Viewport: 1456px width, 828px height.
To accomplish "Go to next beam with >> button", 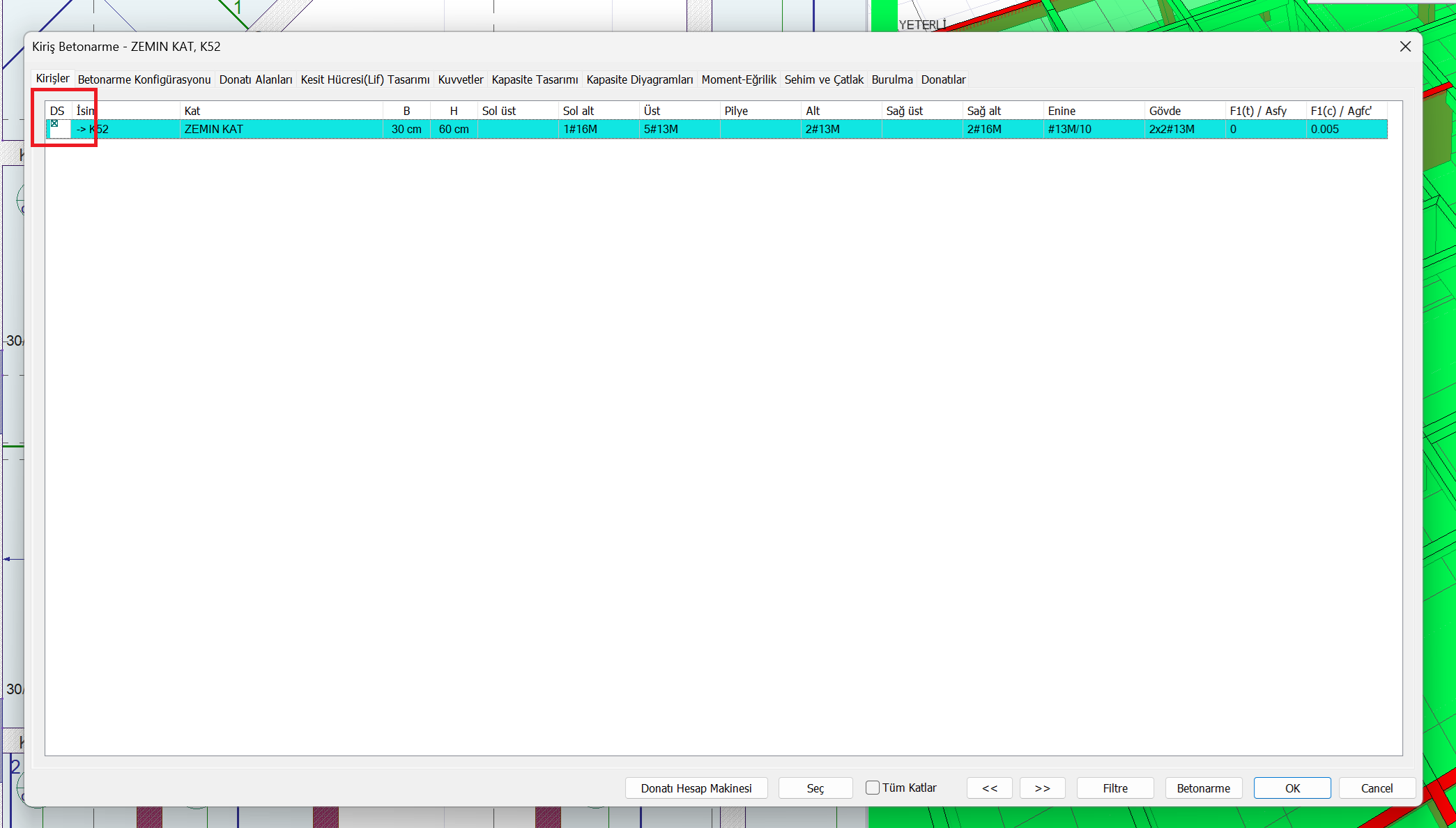I will [x=1043, y=788].
